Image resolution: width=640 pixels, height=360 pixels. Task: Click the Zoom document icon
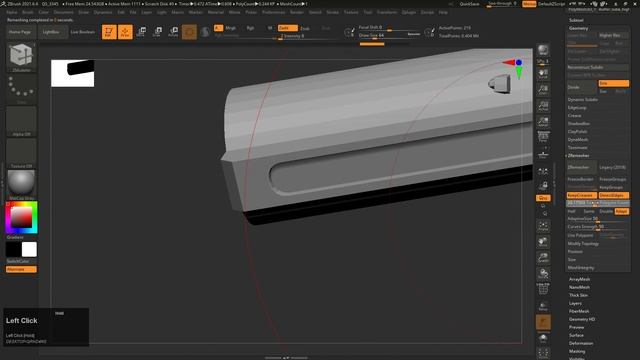[x=543, y=90]
